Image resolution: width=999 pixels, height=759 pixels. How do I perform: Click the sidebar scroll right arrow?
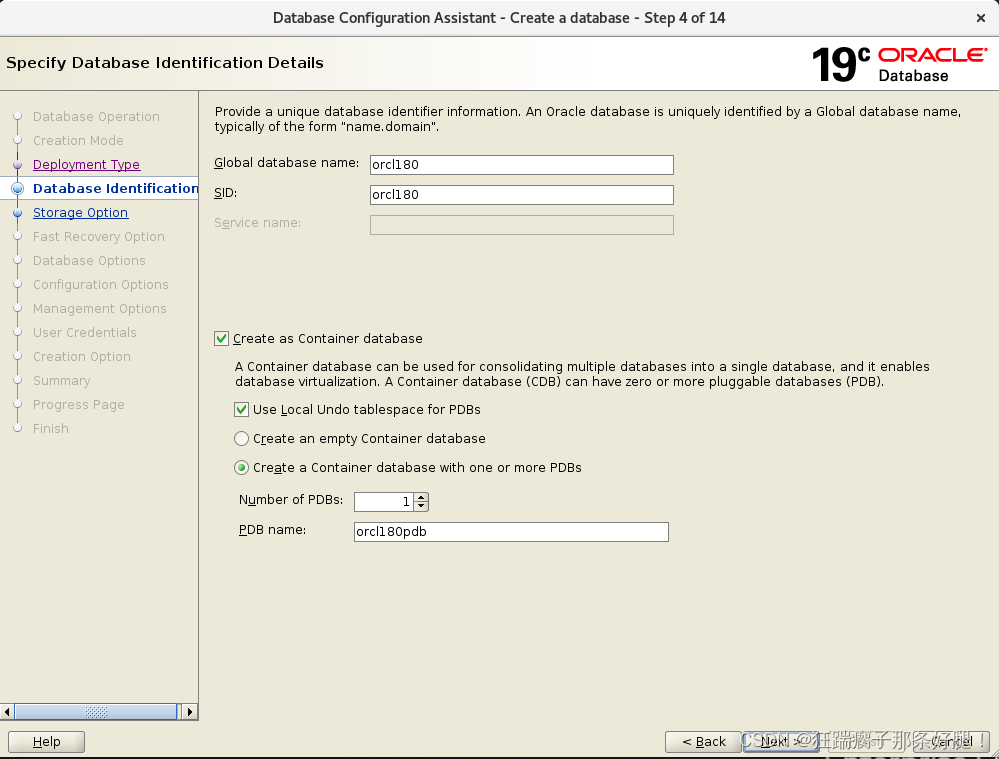(190, 711)
